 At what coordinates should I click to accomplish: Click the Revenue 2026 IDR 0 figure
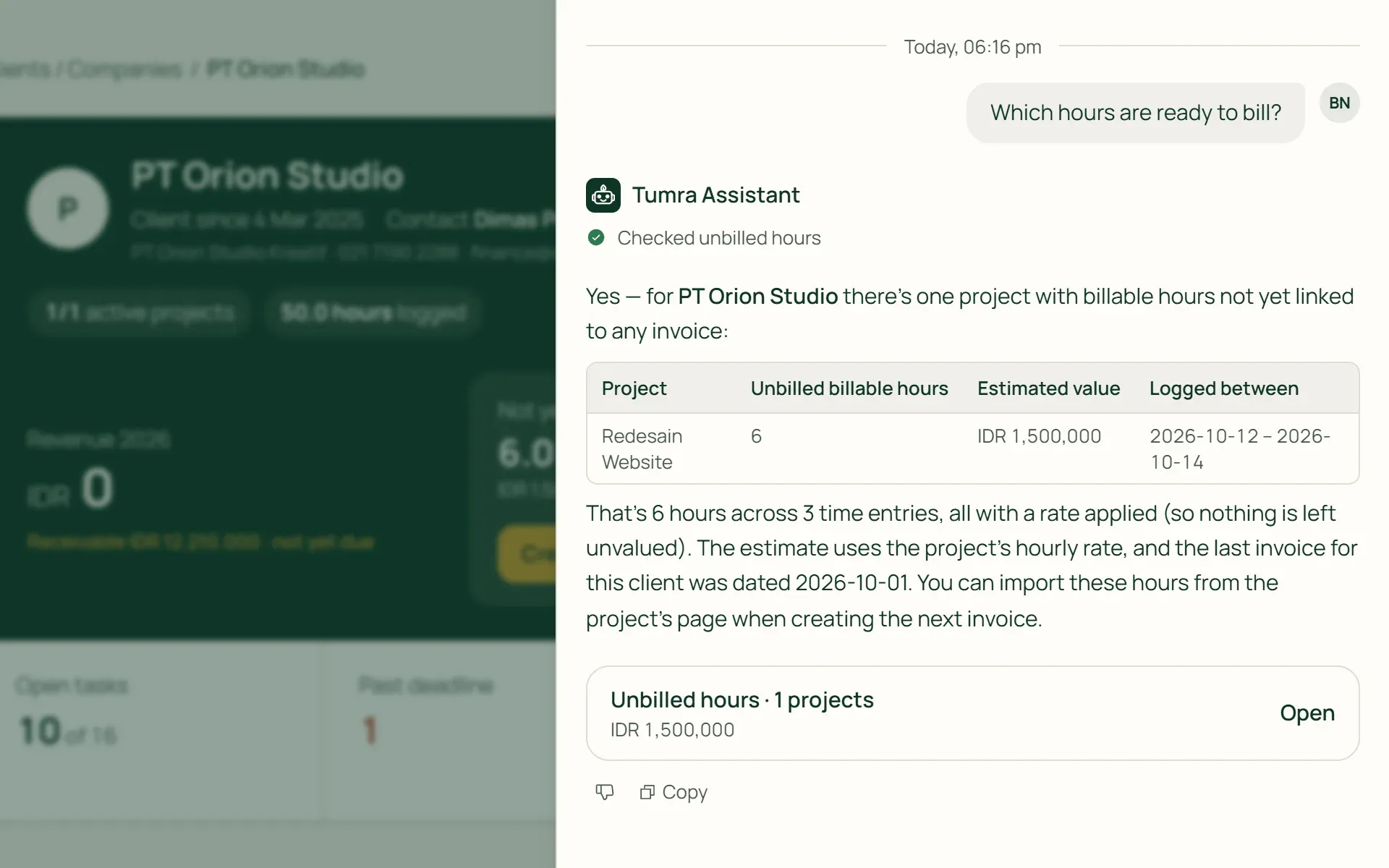click(70, 488)
